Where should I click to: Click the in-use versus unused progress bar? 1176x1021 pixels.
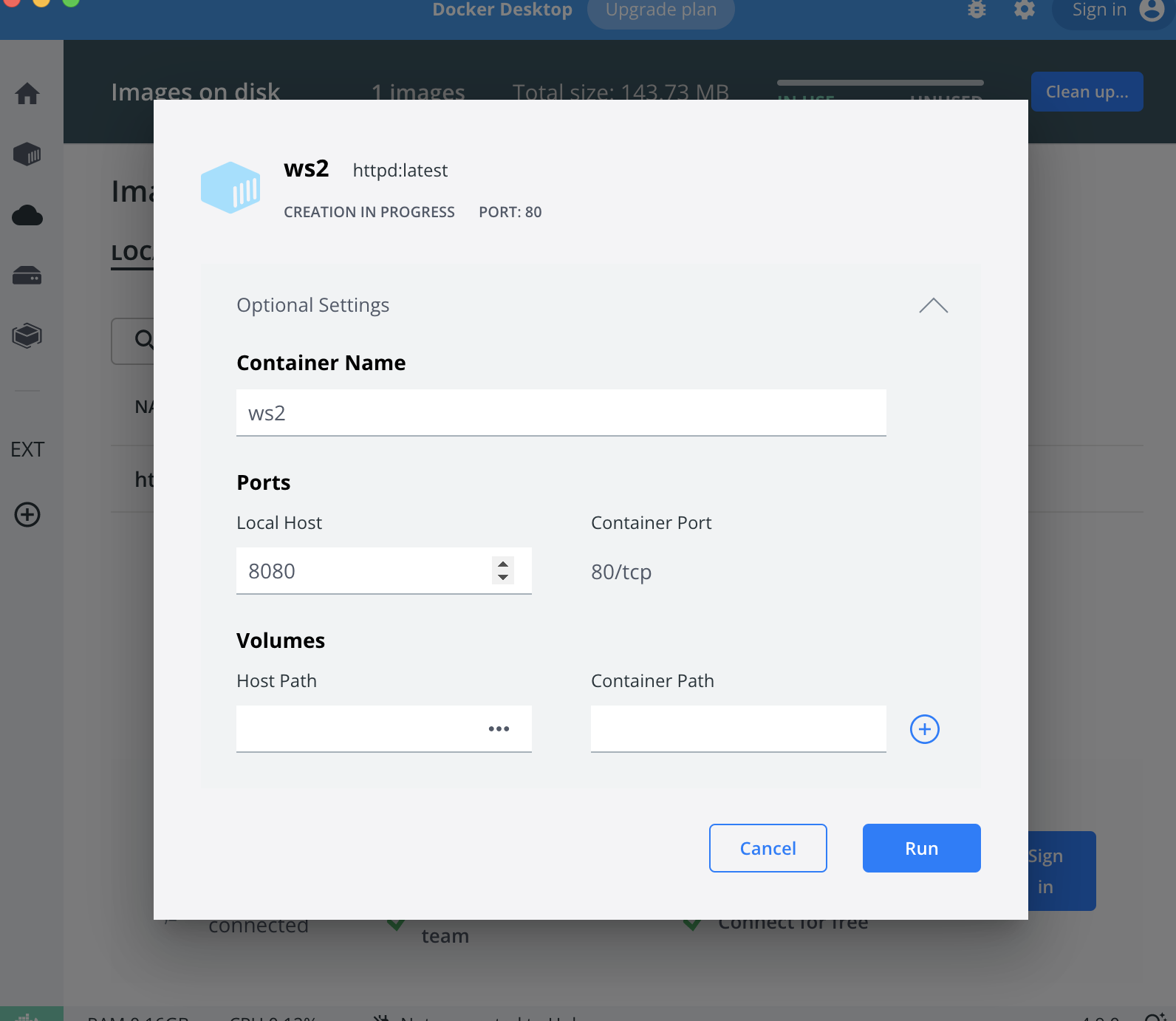tap(881, 83)
